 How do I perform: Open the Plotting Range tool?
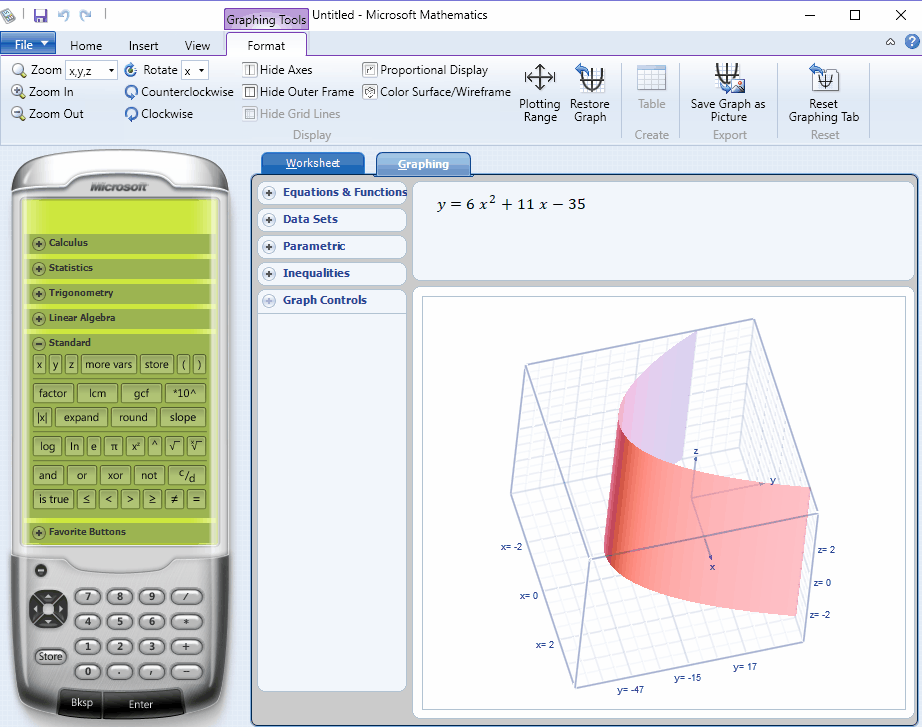click(x=540, y=93)
